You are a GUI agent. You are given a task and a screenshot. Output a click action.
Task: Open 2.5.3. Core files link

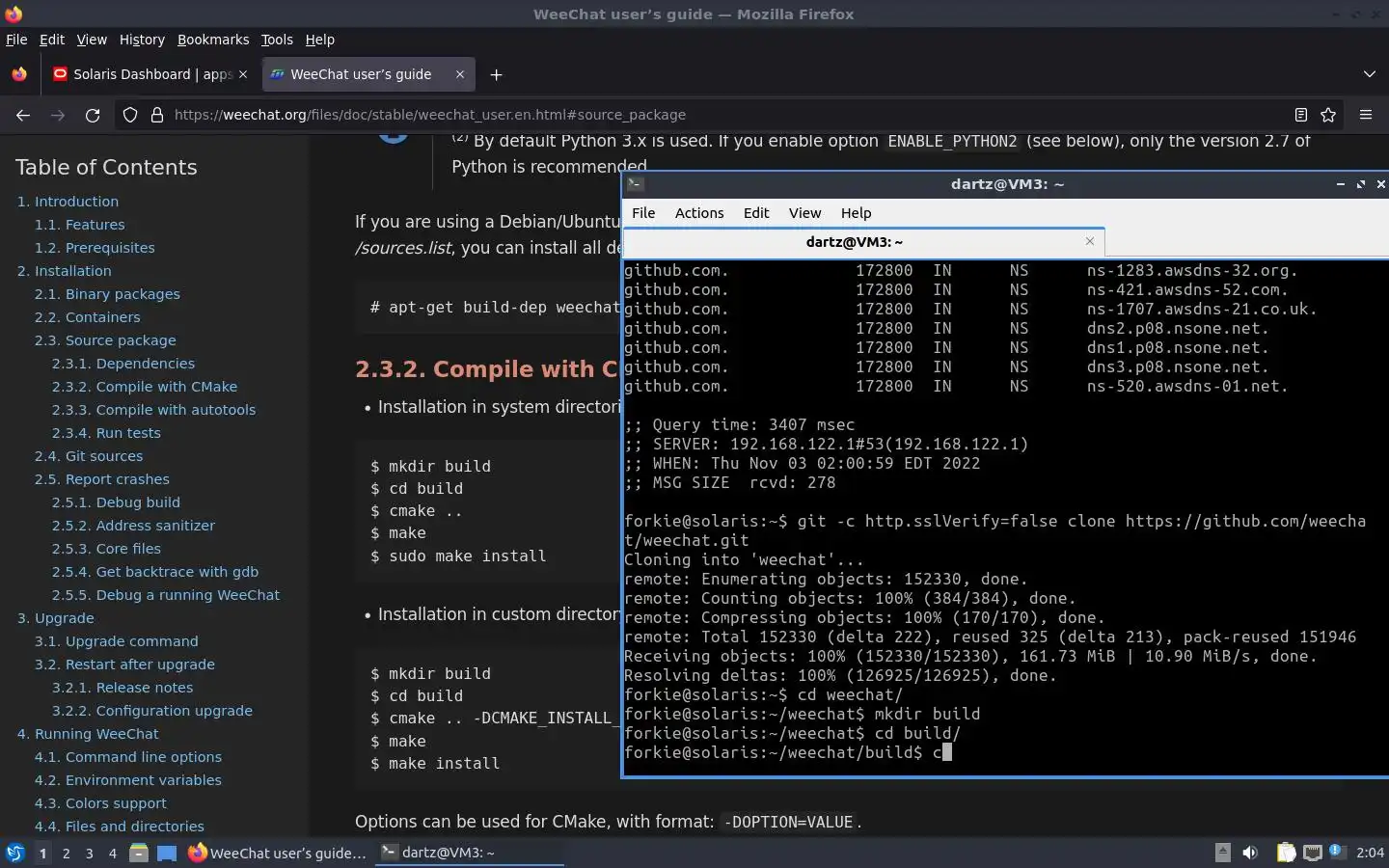coord(106,549)
